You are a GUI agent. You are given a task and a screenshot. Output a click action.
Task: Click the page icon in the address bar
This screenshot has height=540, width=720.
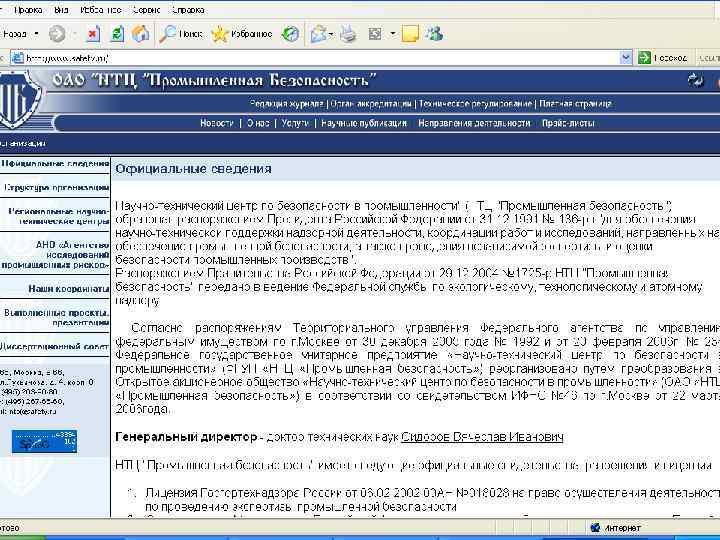[17, 58]
